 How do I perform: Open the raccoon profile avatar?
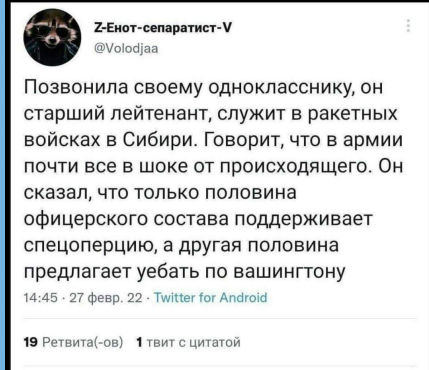coord(52,37)
